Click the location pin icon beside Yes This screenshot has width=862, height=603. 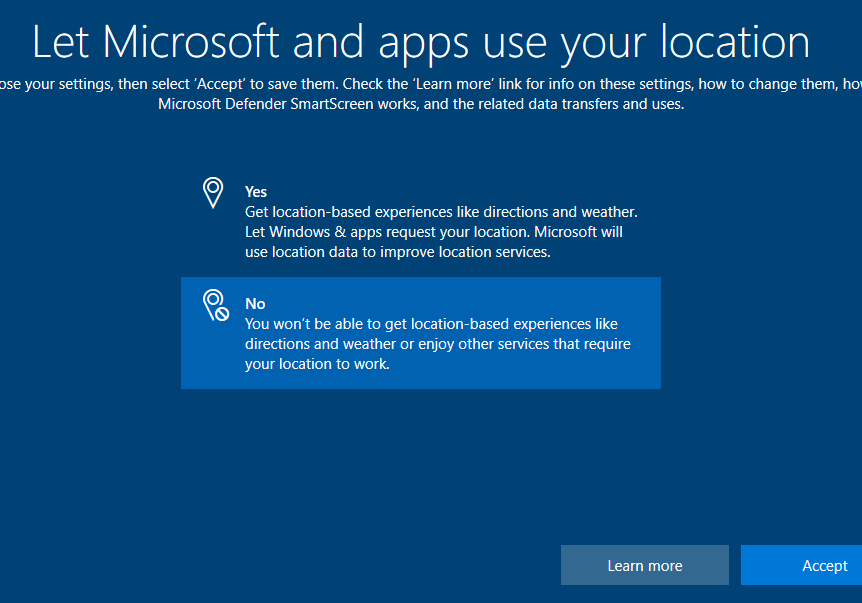pos(213,192)
